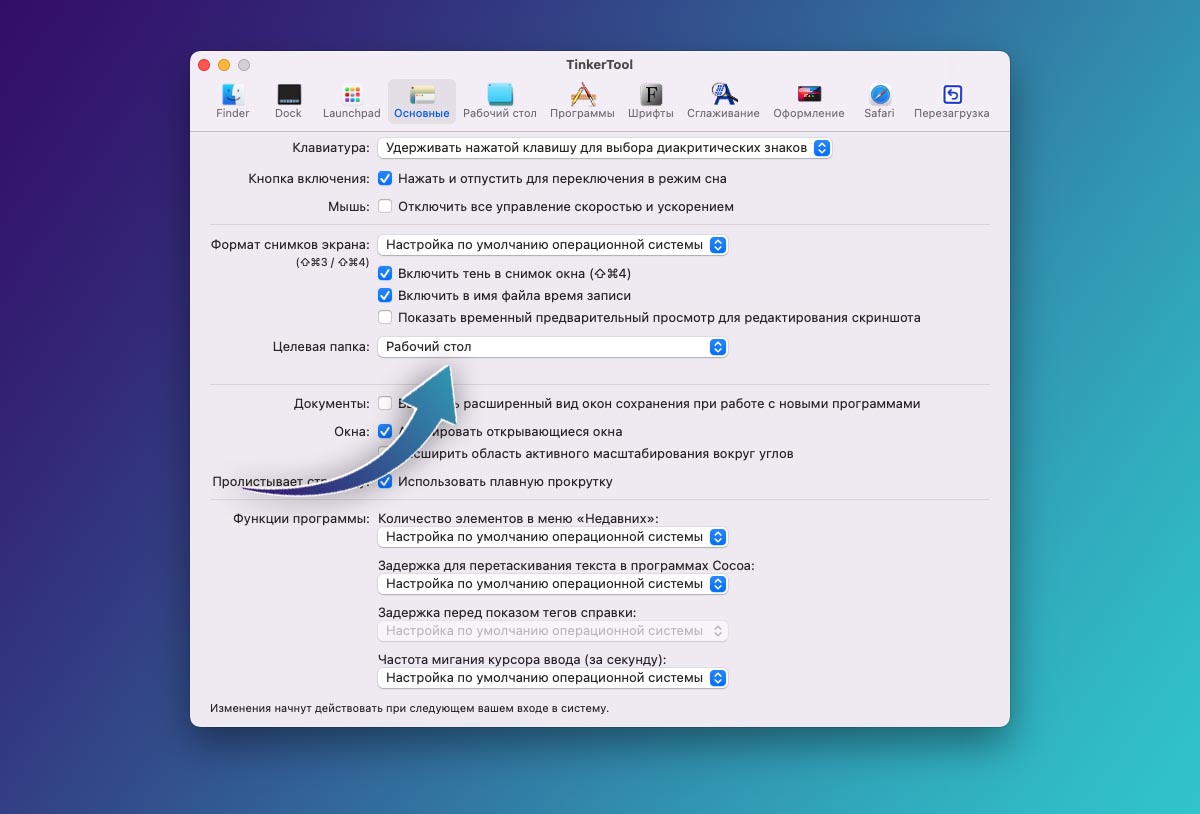This screenshot has width=1200, height=814.
Task: Toggle Нажать и отпустить для режима сна
Action: (385, 179)
